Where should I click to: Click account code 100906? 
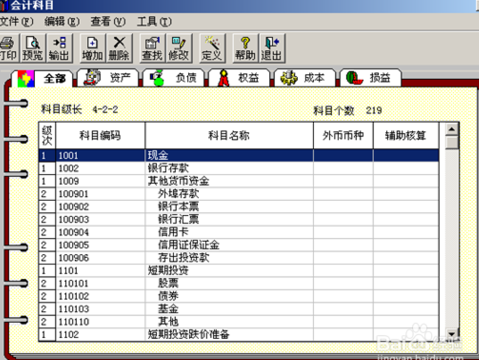tap(74, 258)
